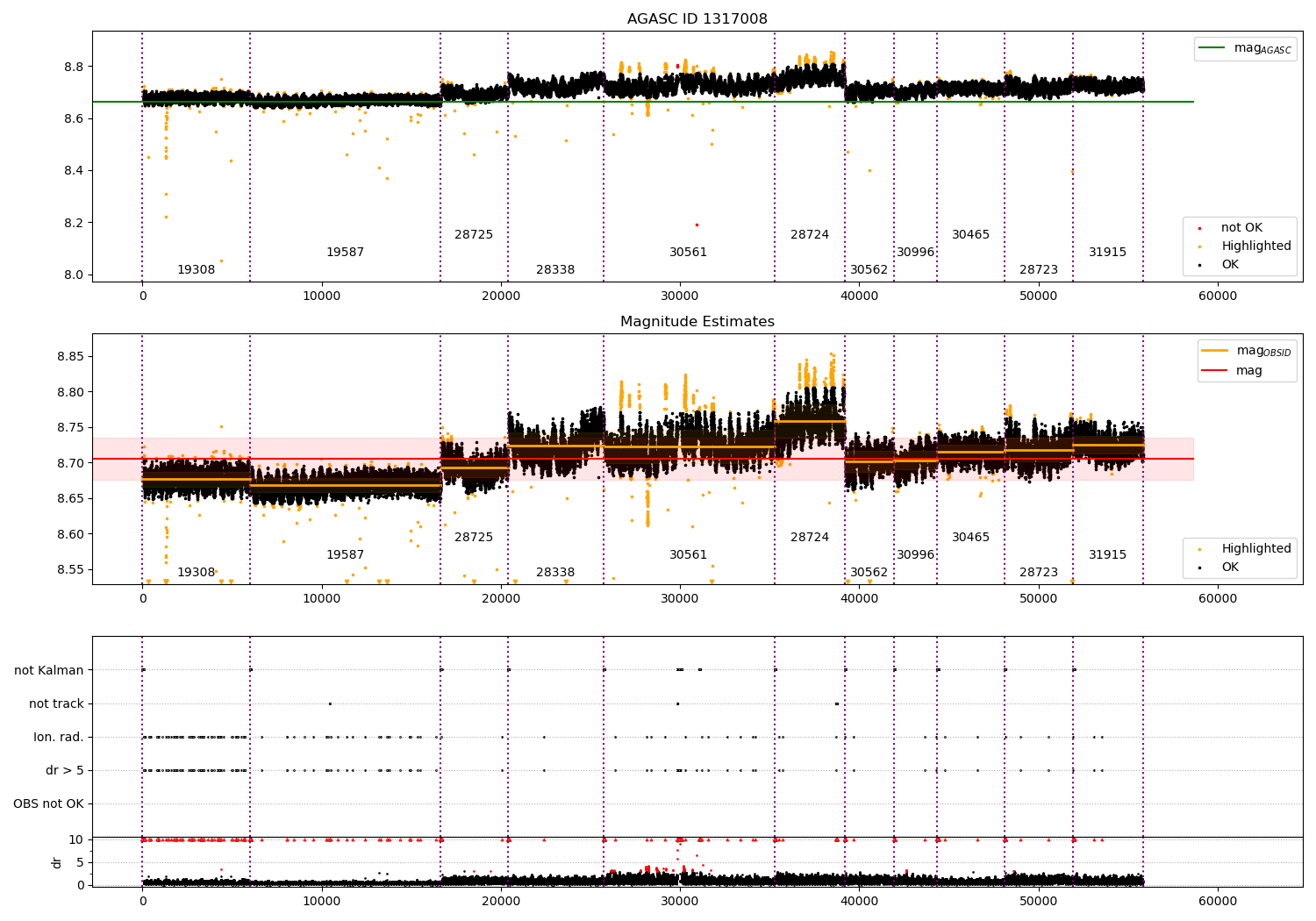1316x921 pixels.
Task: Select the orange mag OBSID legend line
Action: (x=1215, y=350)
